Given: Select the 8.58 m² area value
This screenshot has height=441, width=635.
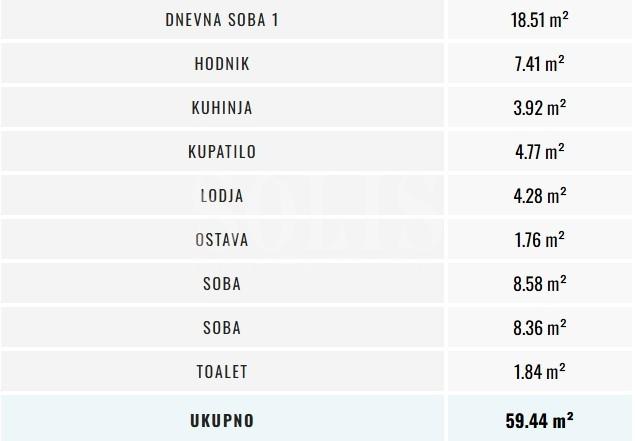Looking at the screenshot, I should coord(539,284).
